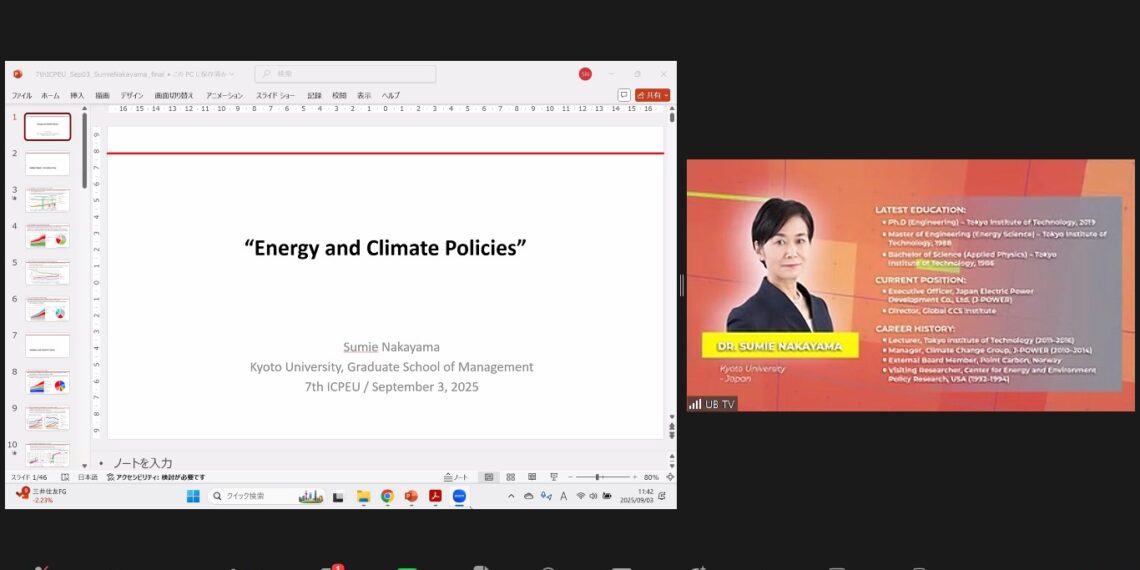The width and height of the screenshot is (1140, 570).
Task: Click the PowerPoint search box
Action: point(345,74)
